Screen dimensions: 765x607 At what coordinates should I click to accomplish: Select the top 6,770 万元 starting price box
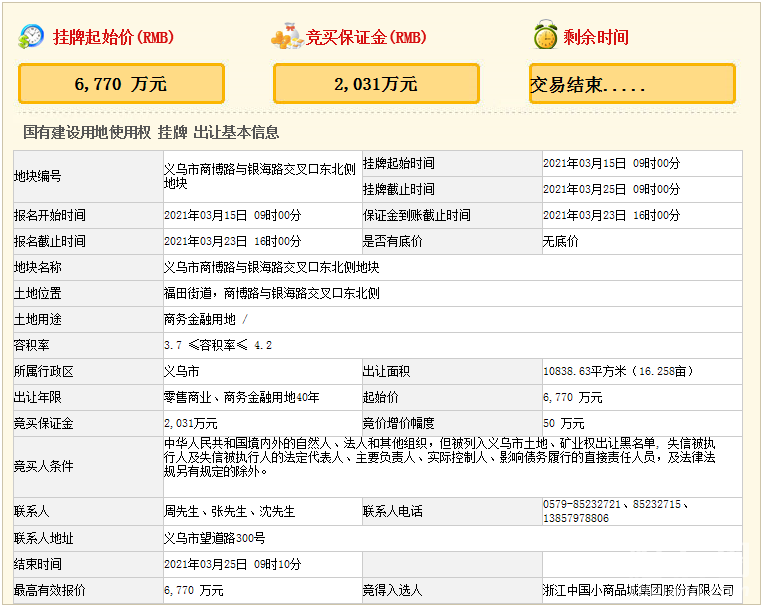coord(121,84)
